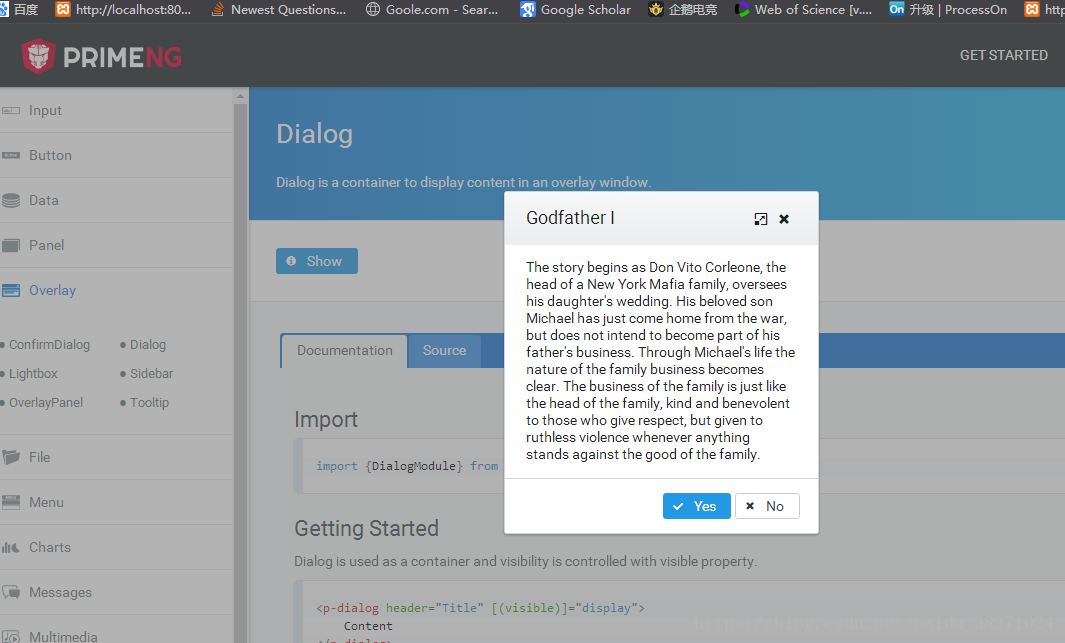Click the Messages chat icon
The image size is (1065, 643).
click(11, 592)
